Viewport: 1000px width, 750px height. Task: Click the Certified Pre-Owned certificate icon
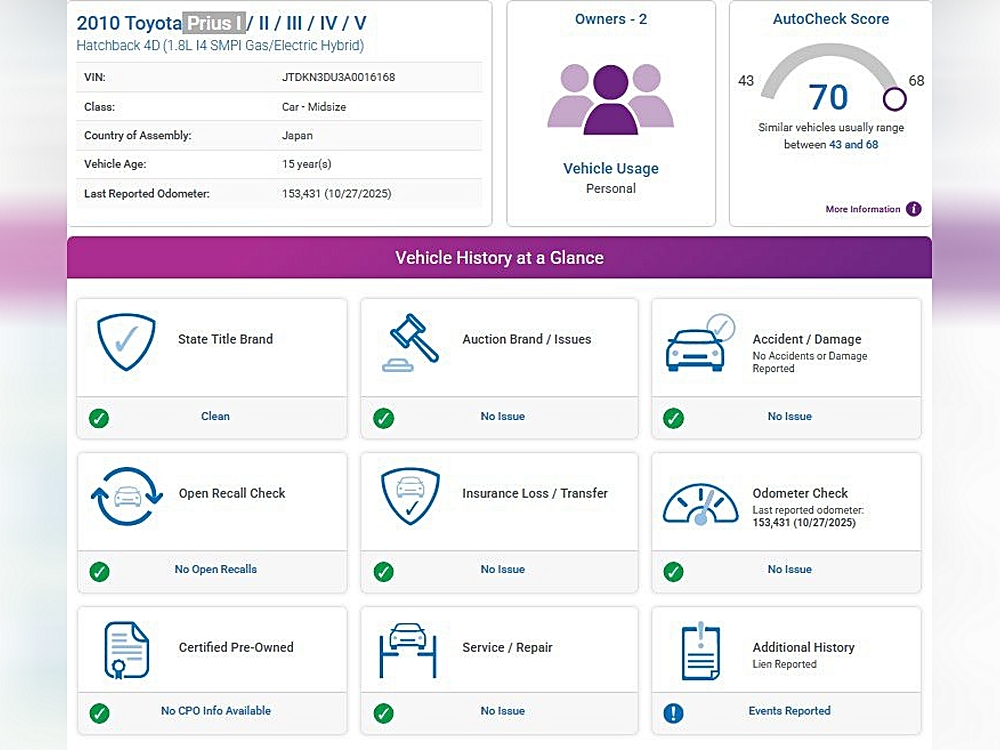coord(126,650)
